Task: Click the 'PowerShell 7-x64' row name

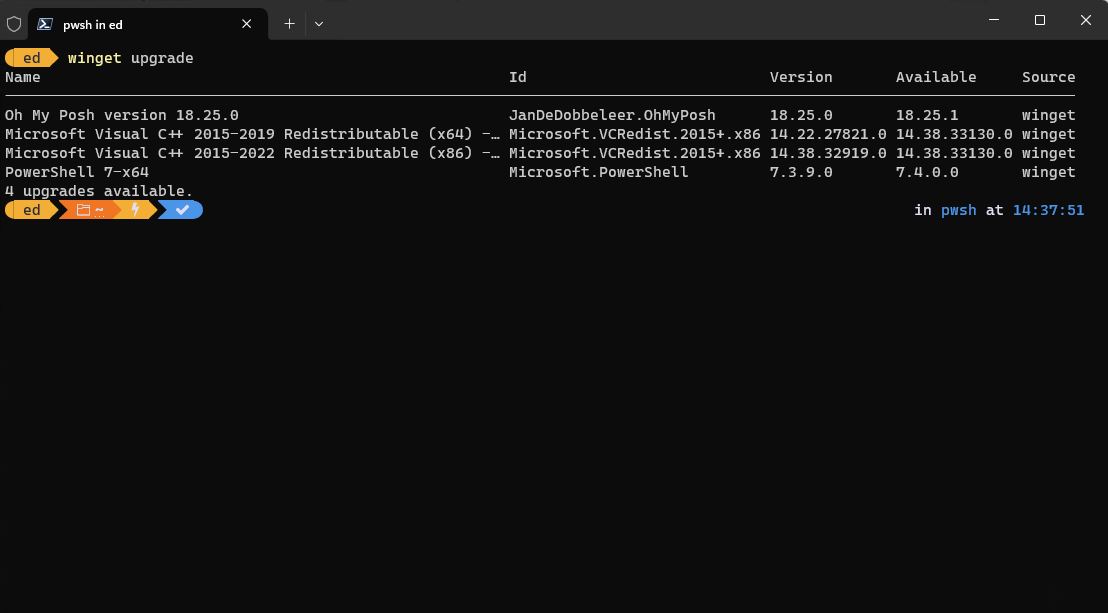Action: pos(77,172)
